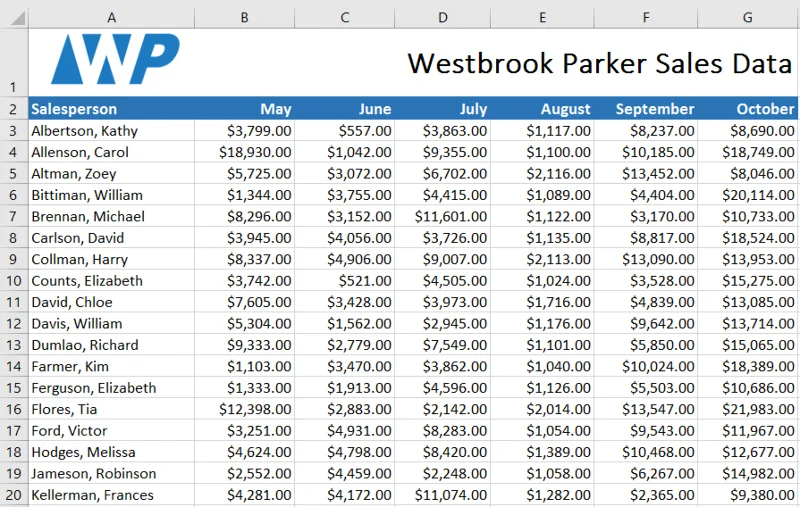Select cell containing Ferguson, Elizabeth
The height and width of the screenshot is (507, 800).
[111, 388]
